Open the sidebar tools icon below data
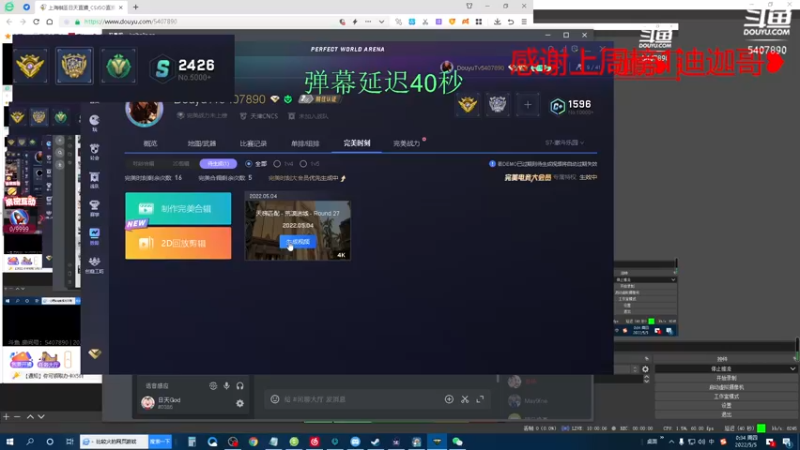Screen dimensions: 800x450 click(x=94, y=265)
